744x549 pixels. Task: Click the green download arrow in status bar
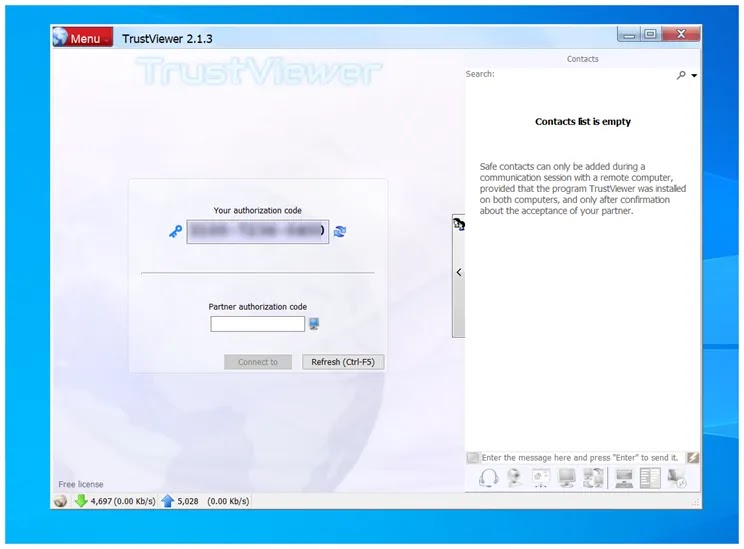pos(81,501)
